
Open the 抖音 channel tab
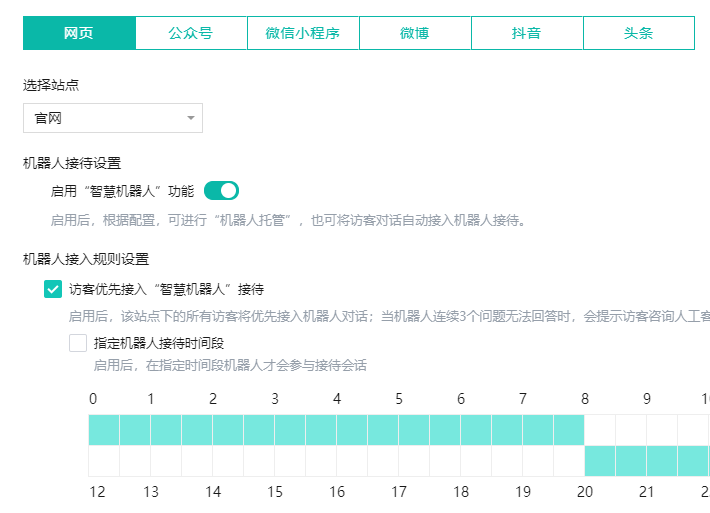(x=527, y=33)
